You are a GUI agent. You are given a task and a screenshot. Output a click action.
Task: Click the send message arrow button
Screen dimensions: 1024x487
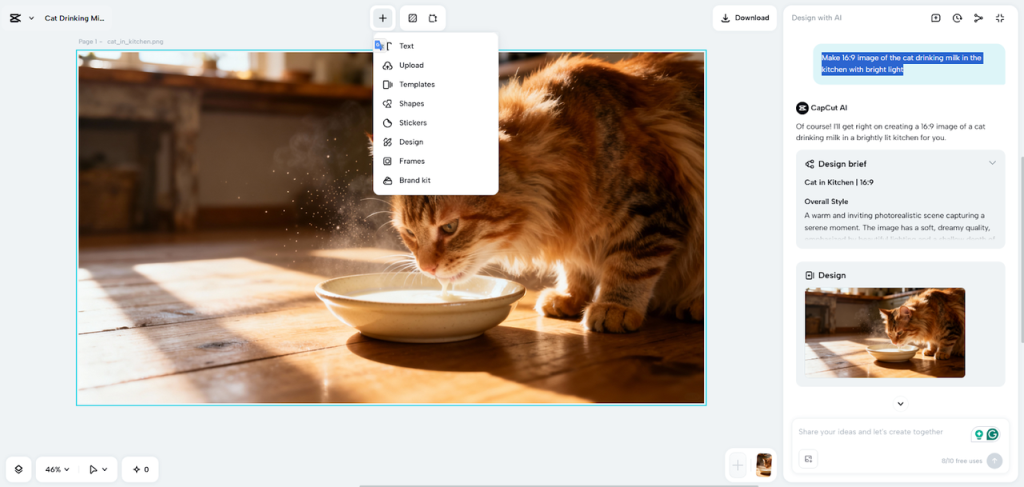pyautogui.click(x=994, y=460)
